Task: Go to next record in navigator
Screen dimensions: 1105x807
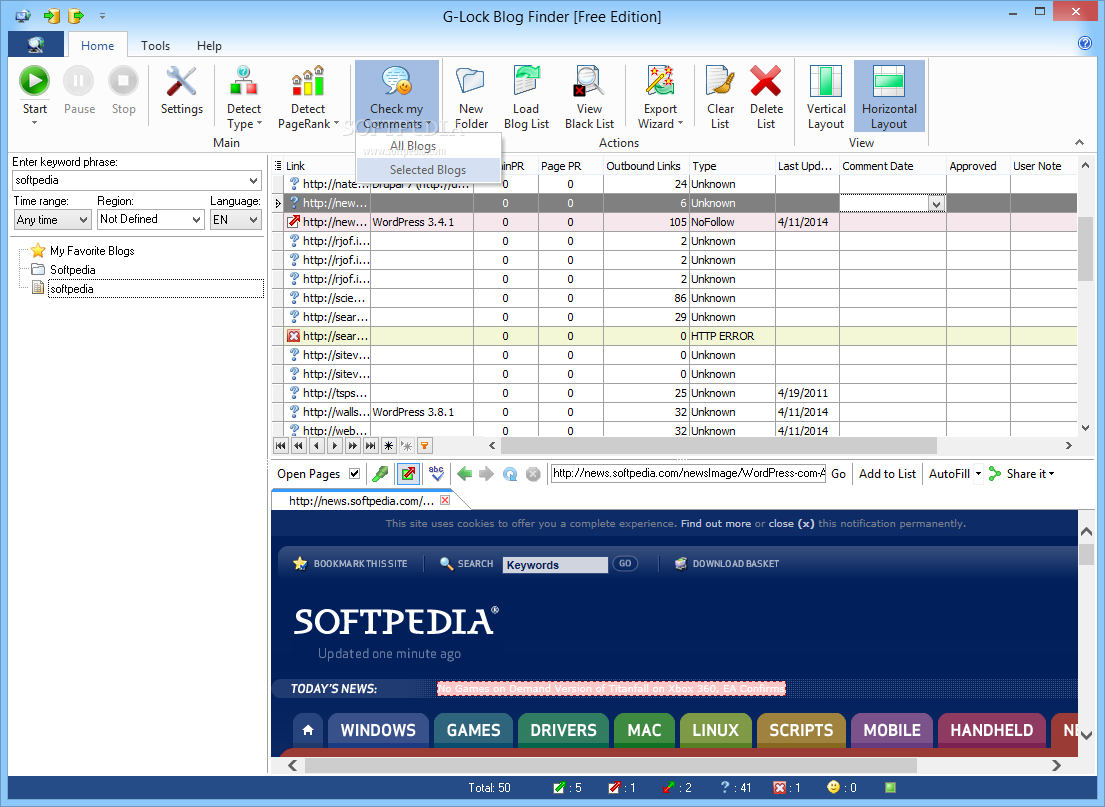Action: point(335,445)
